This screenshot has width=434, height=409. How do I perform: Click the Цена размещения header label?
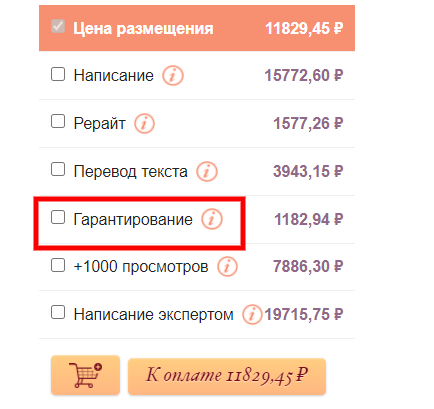(x=143, y=28)
